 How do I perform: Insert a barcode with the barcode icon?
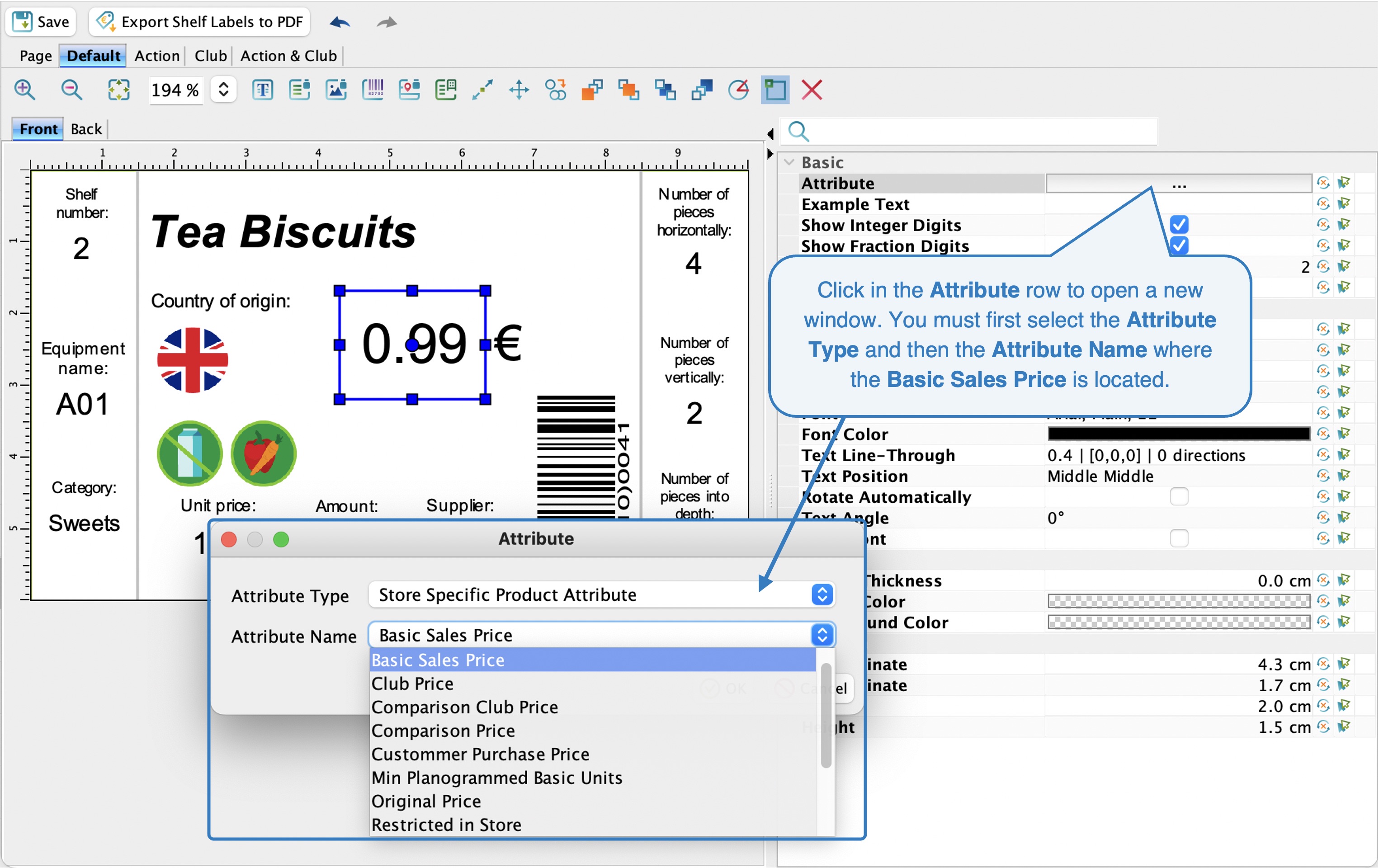(373, 90)
